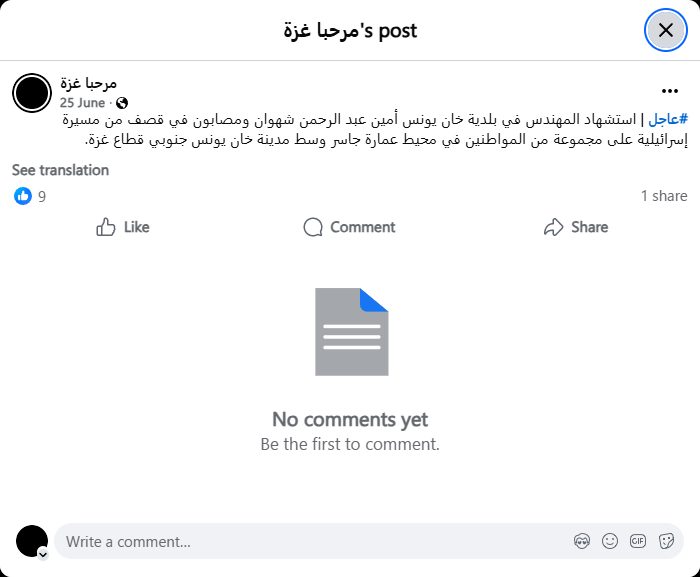View the blue like reaction icon
Screen dimensions: 700x577
click(x=23, y=196)
